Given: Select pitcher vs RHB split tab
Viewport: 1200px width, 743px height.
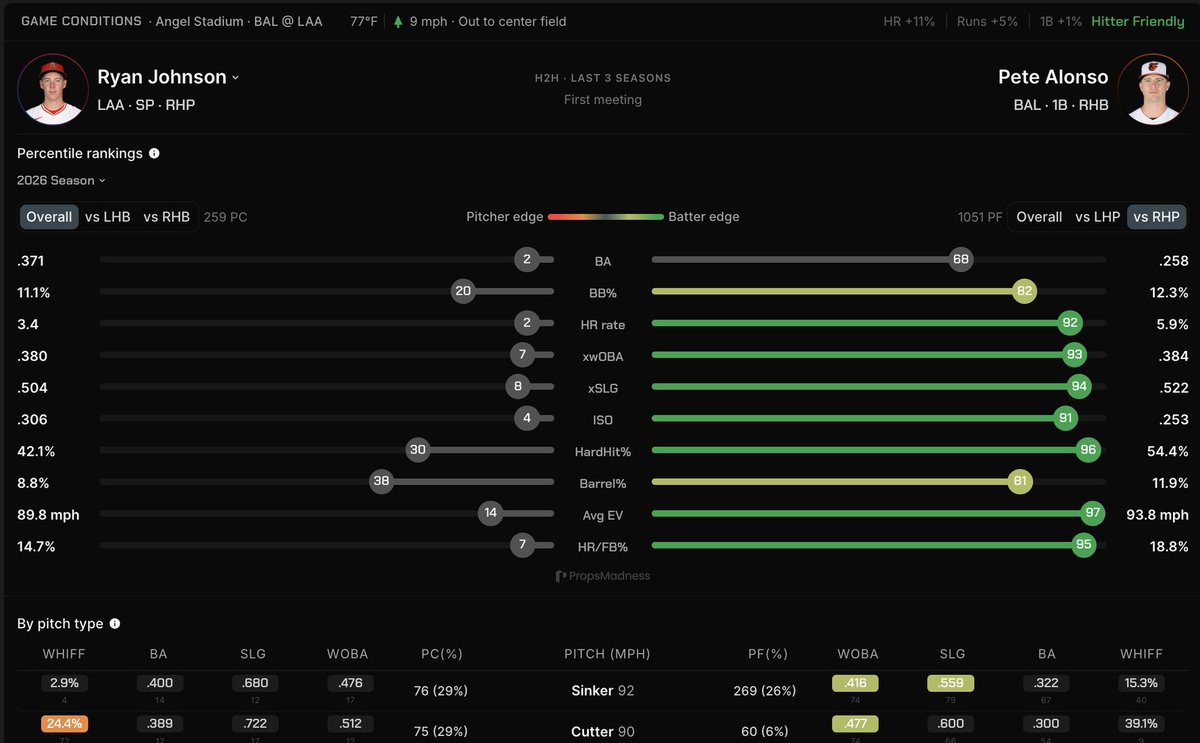Looking at the screenshot, I should coord(166,217).
